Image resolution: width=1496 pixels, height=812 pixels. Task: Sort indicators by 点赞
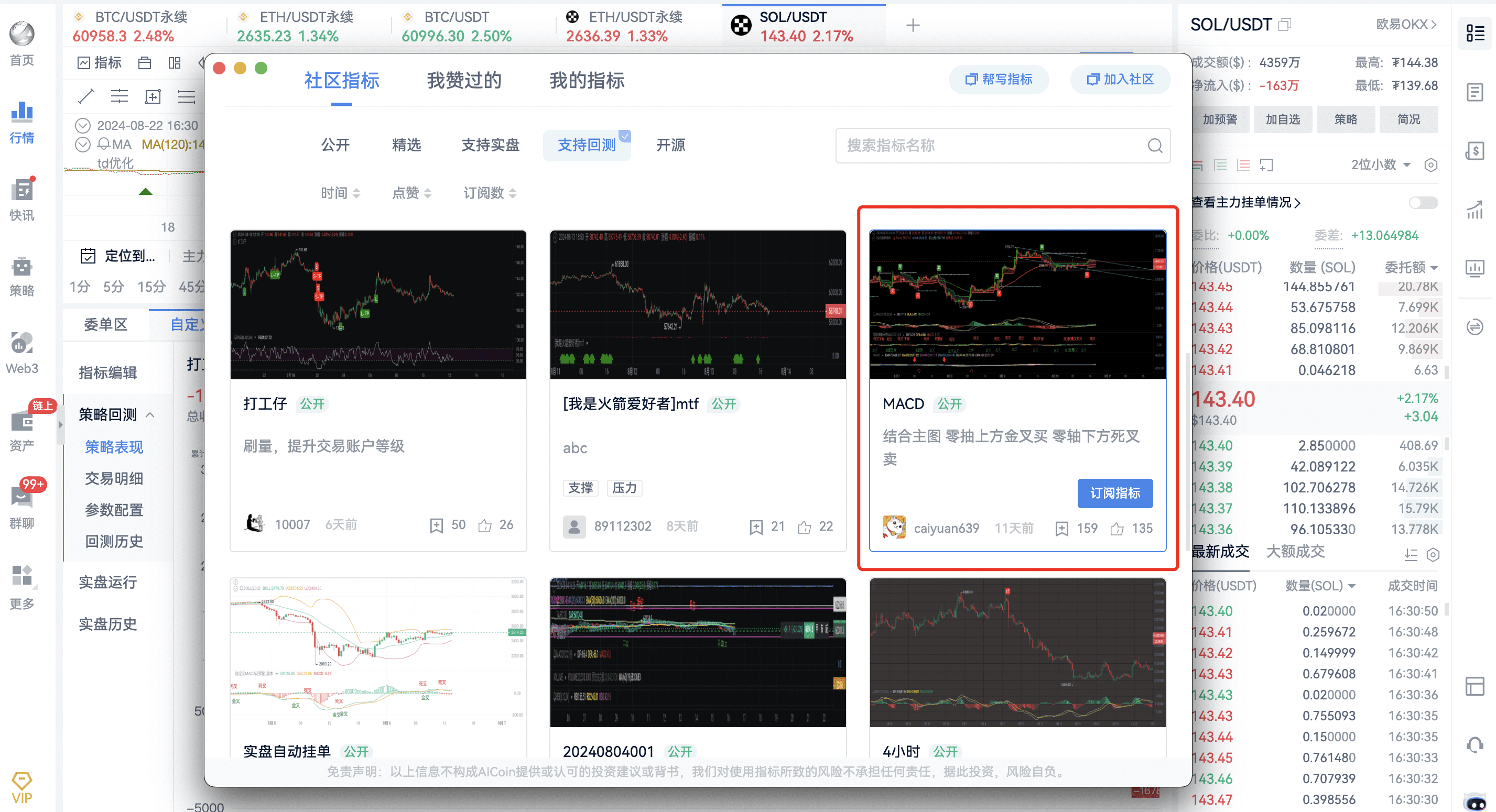[412, 193]
